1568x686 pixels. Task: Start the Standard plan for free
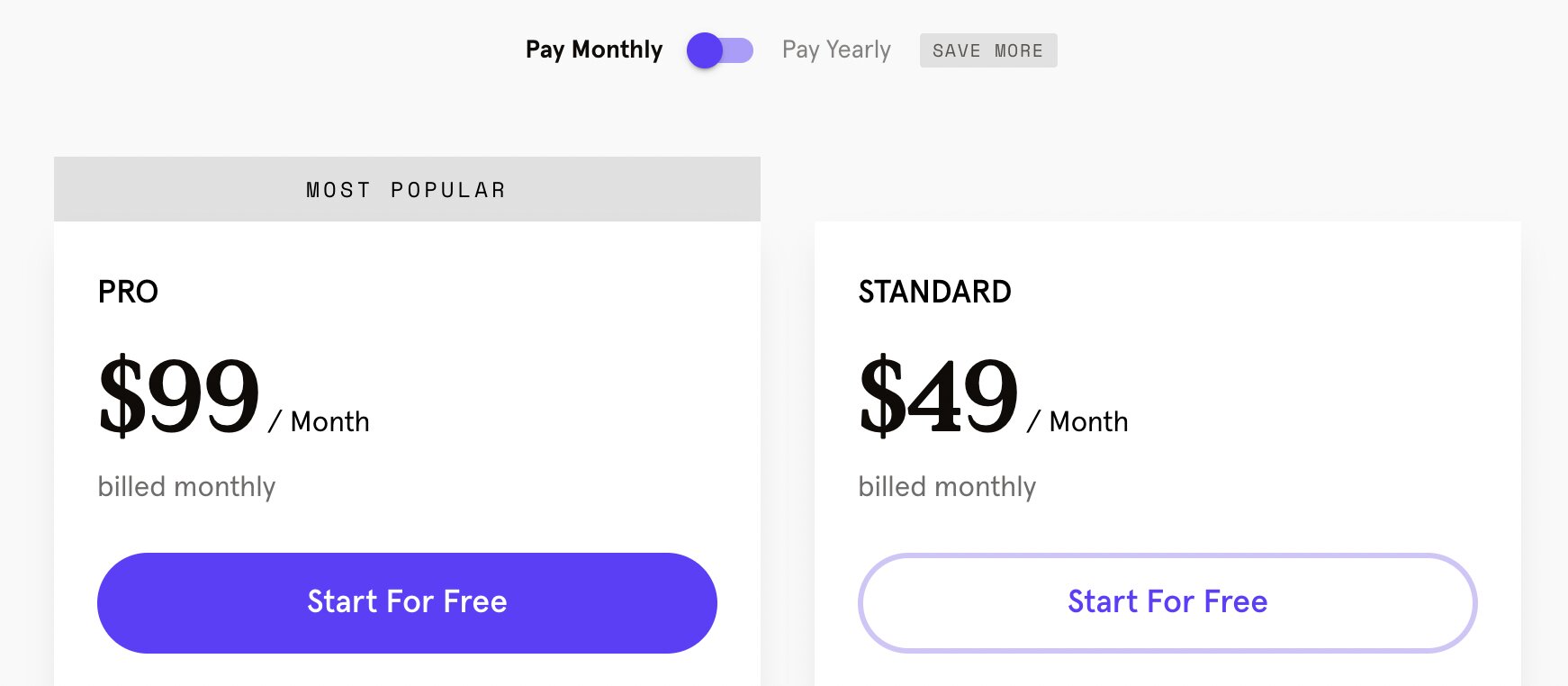[1167, 602]
